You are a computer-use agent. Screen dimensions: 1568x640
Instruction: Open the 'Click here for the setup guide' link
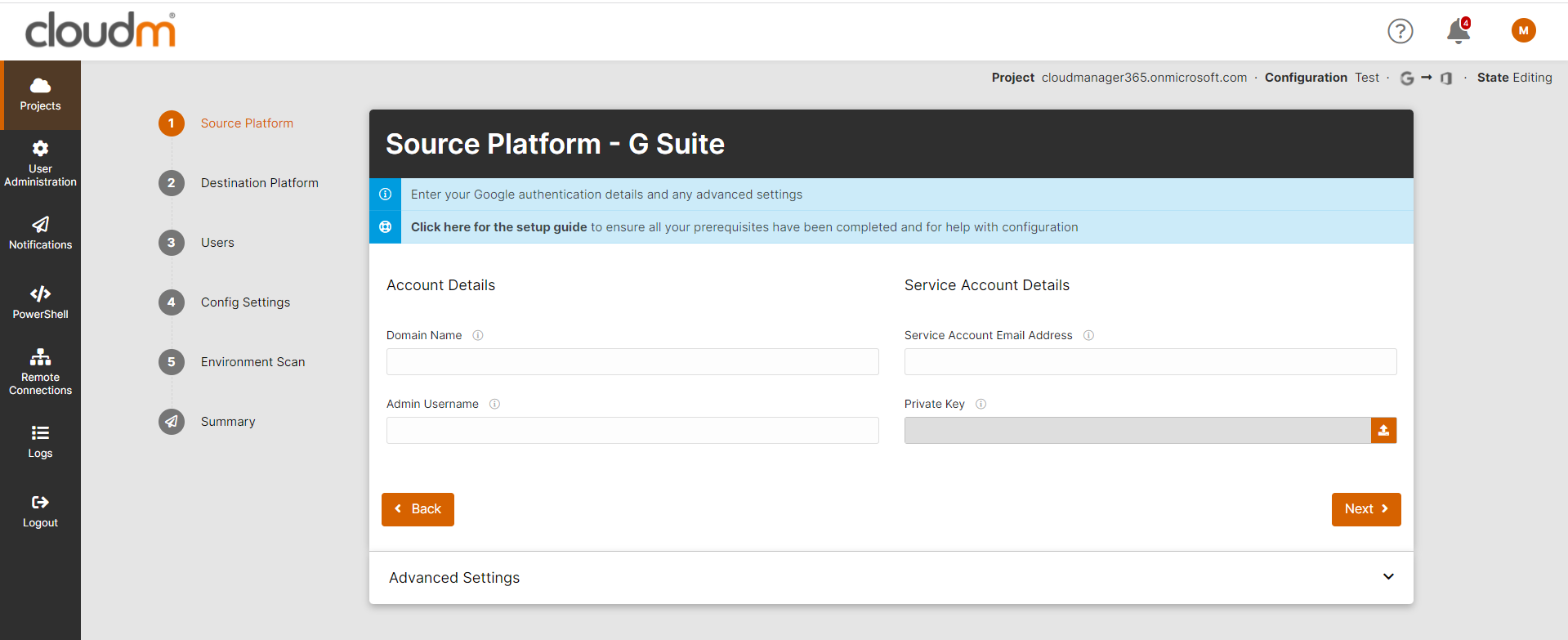(498, 227)
